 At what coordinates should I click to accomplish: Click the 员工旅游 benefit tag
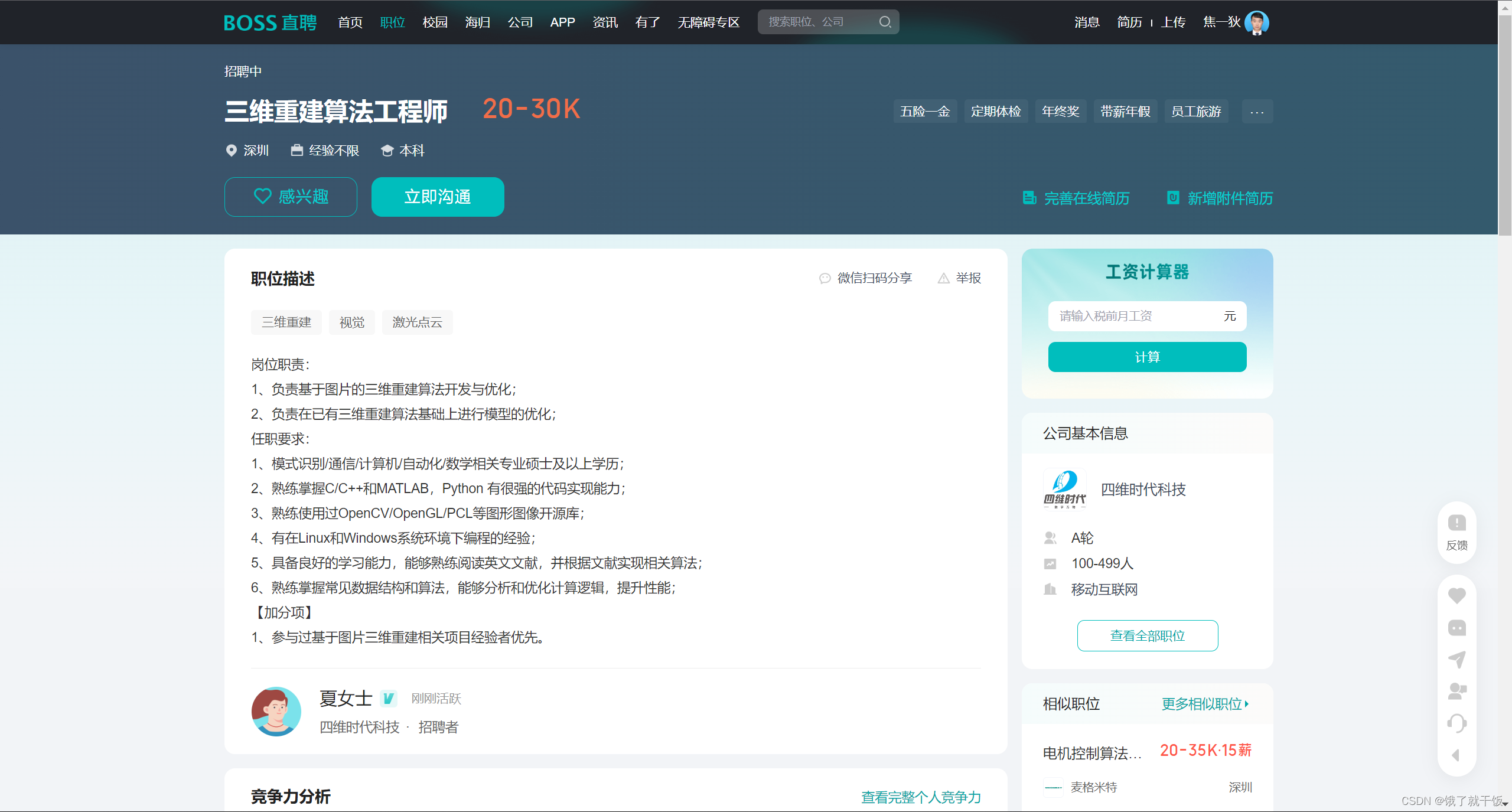[x=1197, y=112]
